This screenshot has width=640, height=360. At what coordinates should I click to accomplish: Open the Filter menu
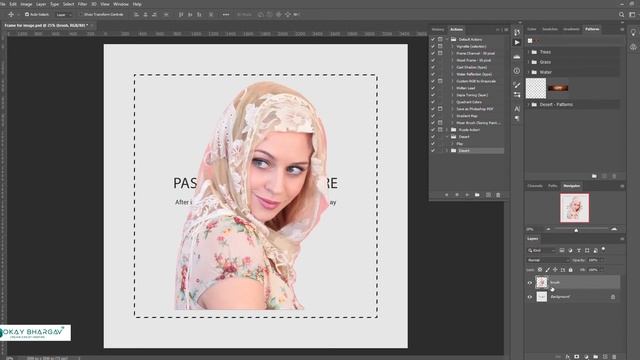[x=82, y=4]
